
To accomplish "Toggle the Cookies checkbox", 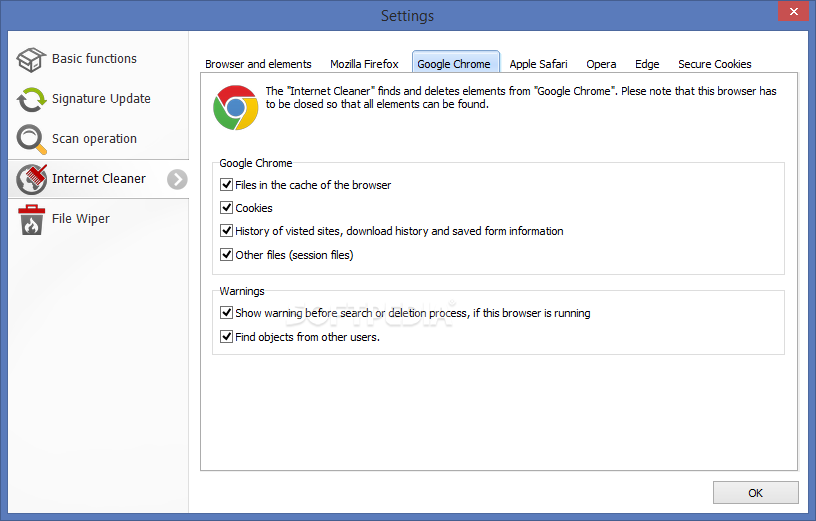I will point(226,207).
